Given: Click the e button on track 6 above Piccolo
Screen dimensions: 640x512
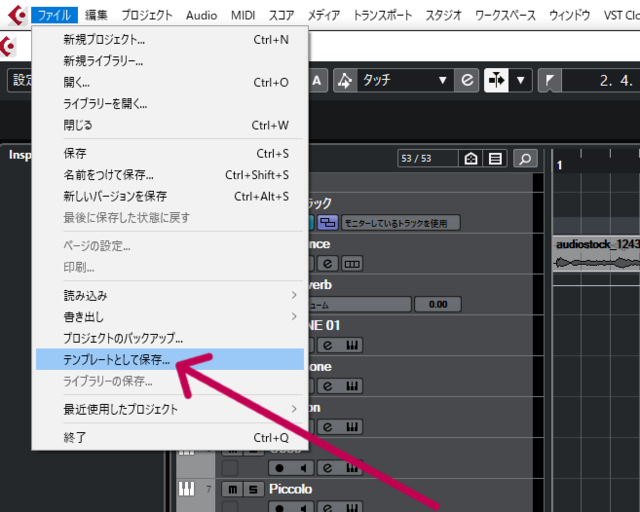Looking at the screenshot, I should point(327,468).
